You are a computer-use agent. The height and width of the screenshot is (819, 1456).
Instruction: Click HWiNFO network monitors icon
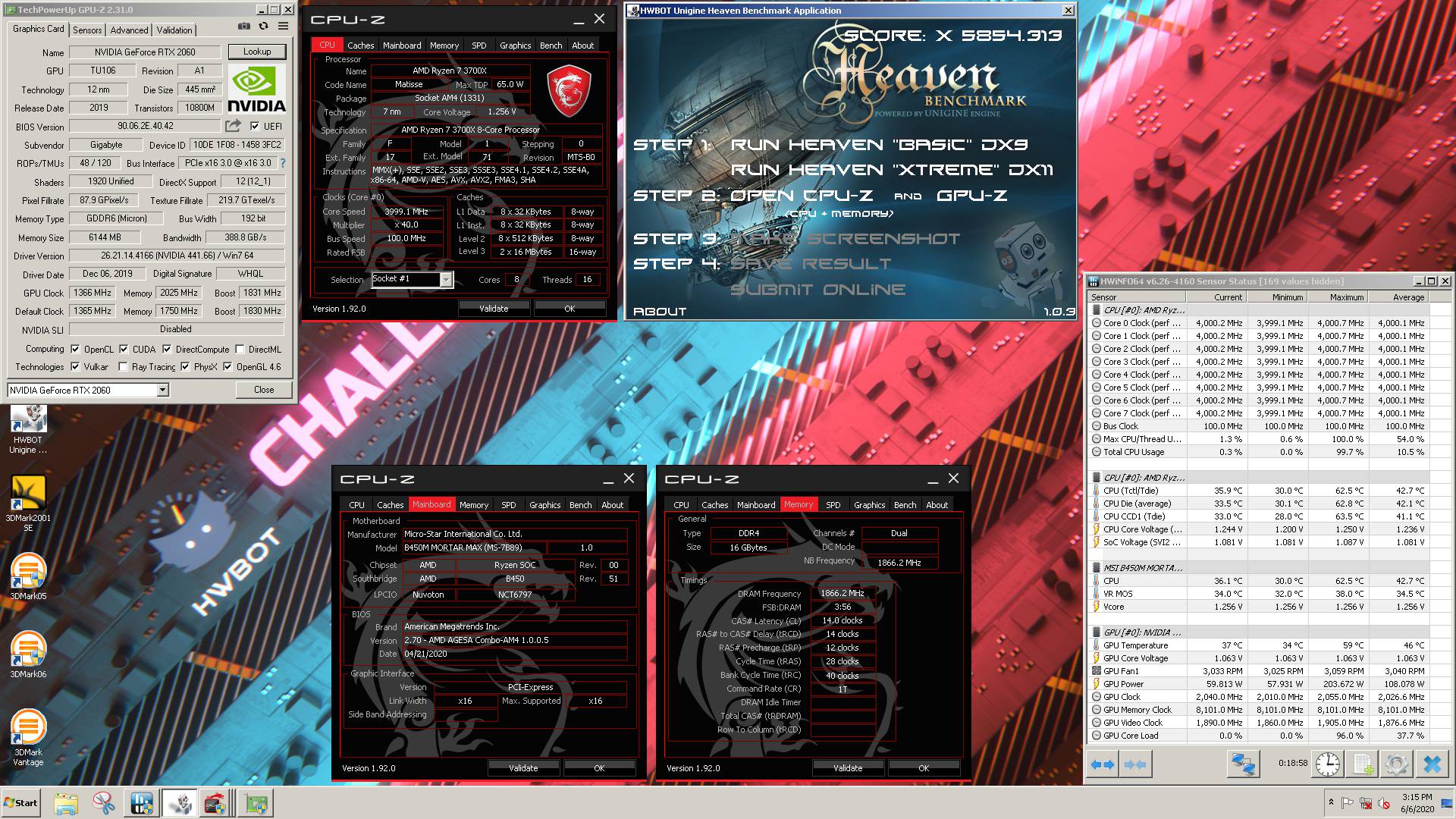[1242, 764]
